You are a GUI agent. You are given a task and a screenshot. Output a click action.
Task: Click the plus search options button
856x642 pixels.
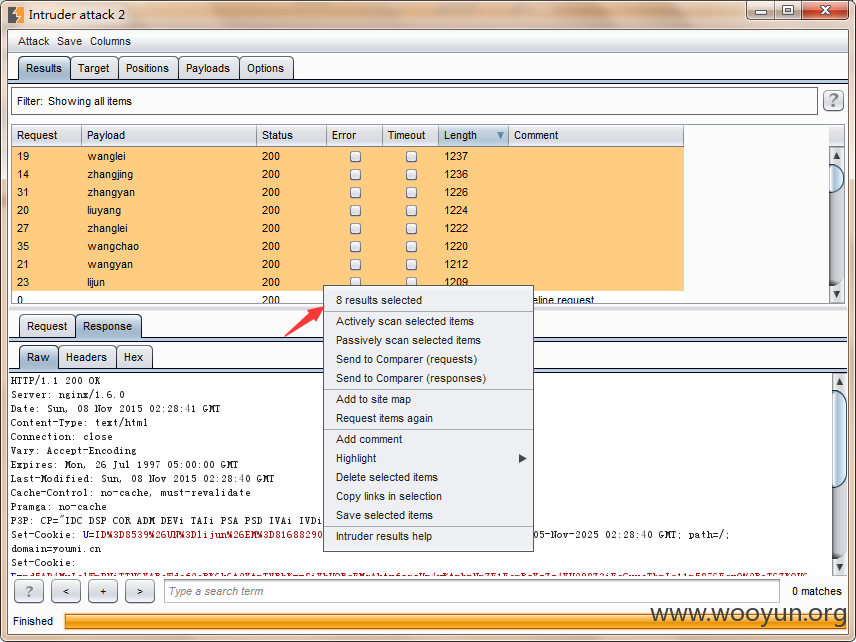pyautogui.click(x=103, y=591)
